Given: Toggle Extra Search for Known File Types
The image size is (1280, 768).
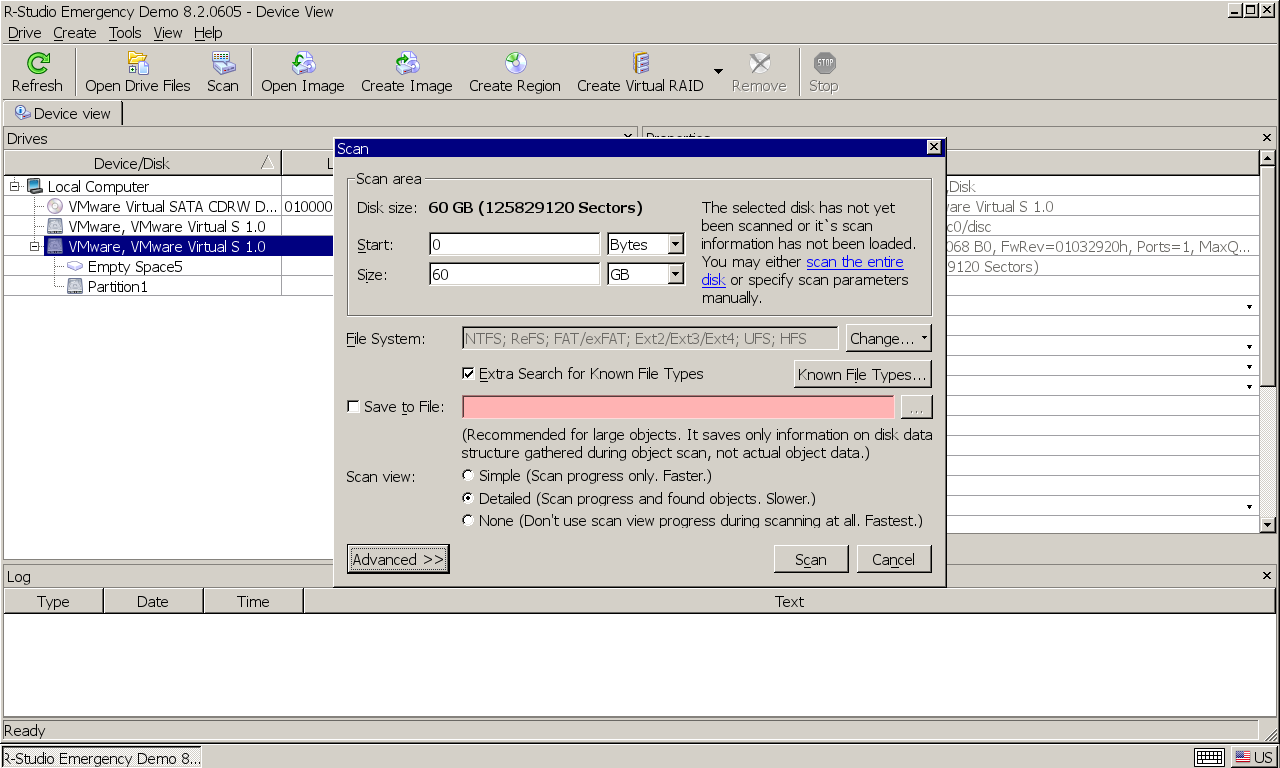Looking at the screenshot, I should (x=468, y=374).
